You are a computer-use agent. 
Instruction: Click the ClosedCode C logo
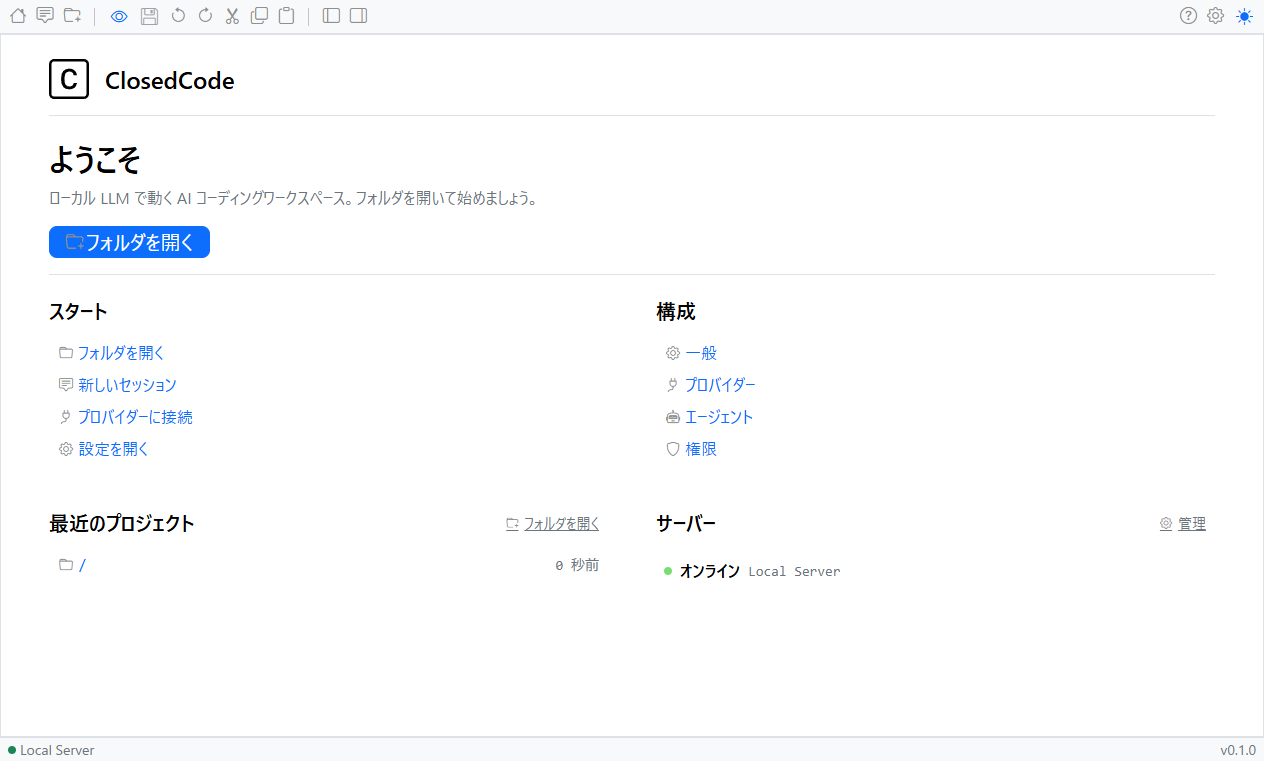tap(69, 80)
